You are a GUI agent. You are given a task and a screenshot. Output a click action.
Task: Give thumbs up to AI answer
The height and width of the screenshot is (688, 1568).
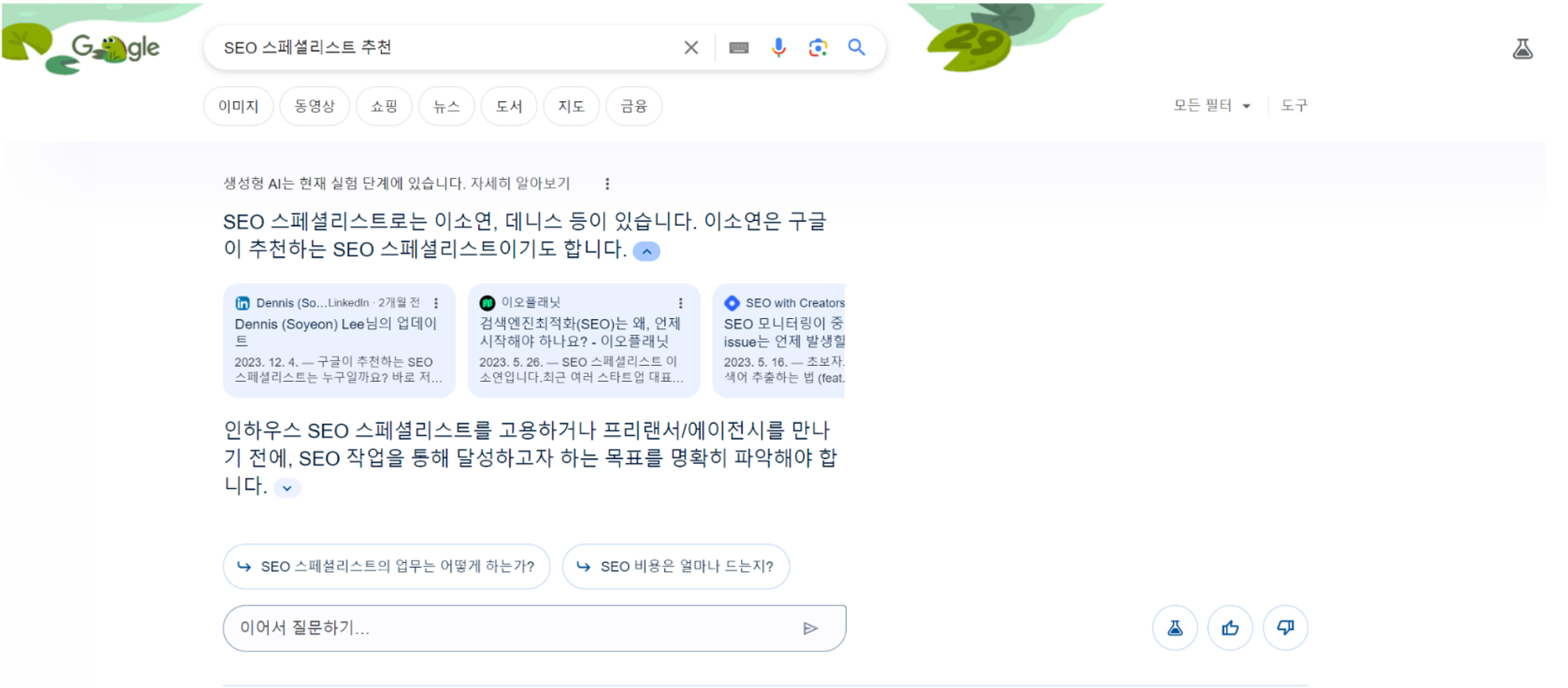[x=1230, y=628]
